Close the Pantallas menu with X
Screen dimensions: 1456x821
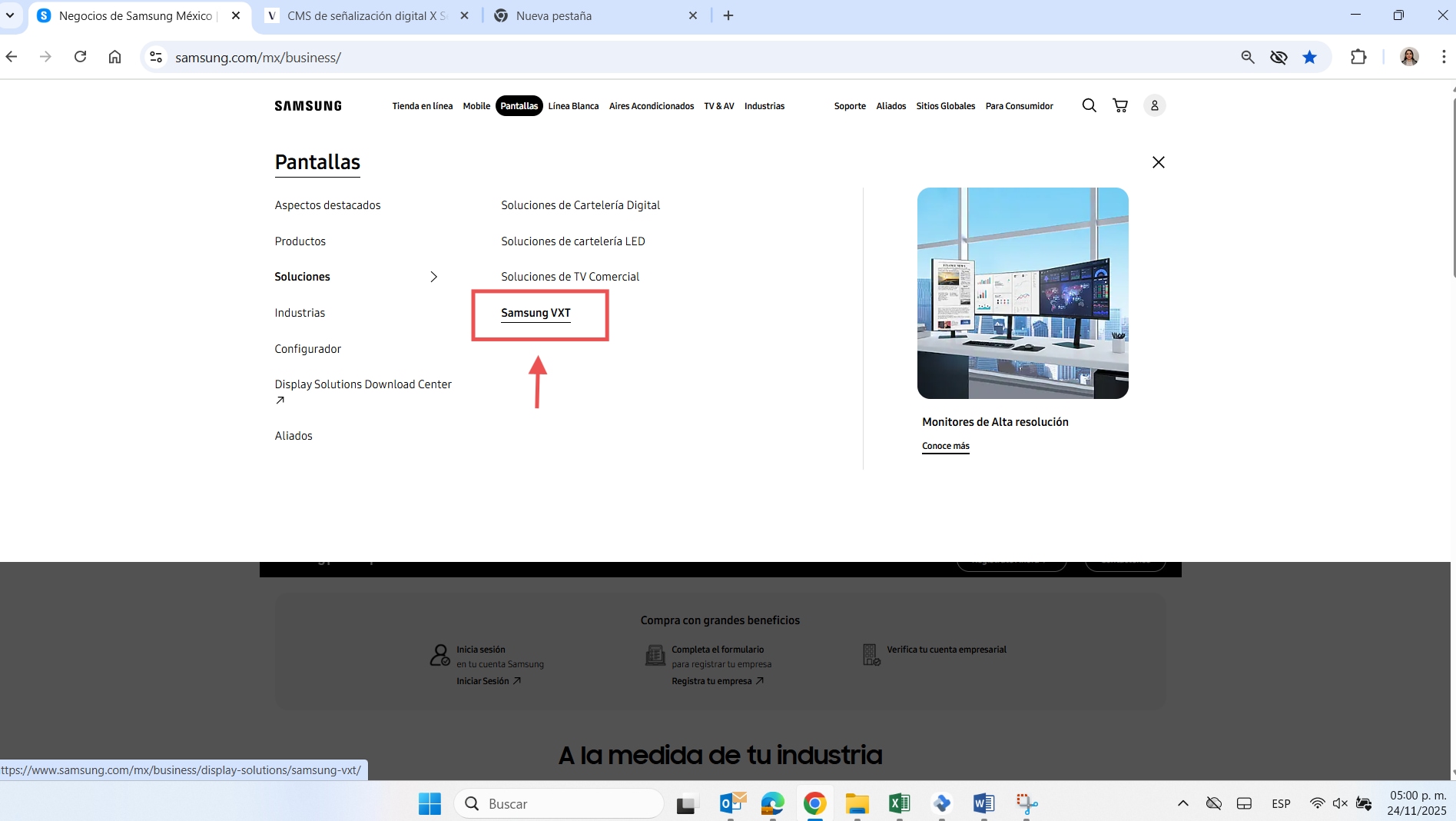click(1158, 162)
